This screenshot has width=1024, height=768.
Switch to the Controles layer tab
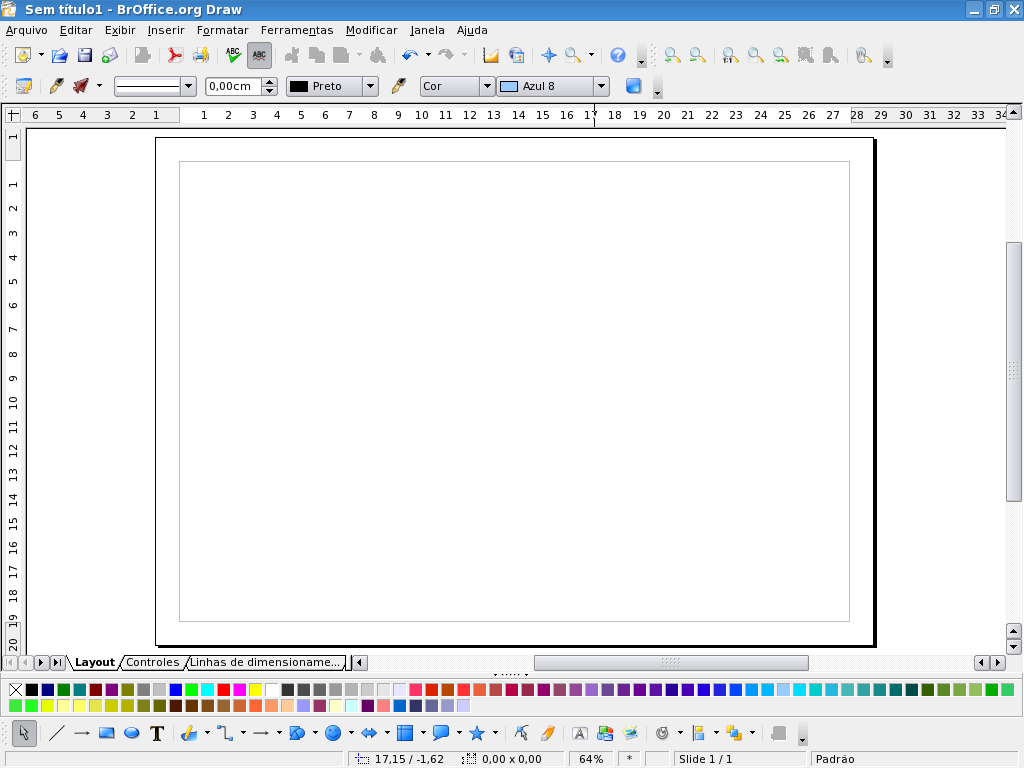pos(153,662)
